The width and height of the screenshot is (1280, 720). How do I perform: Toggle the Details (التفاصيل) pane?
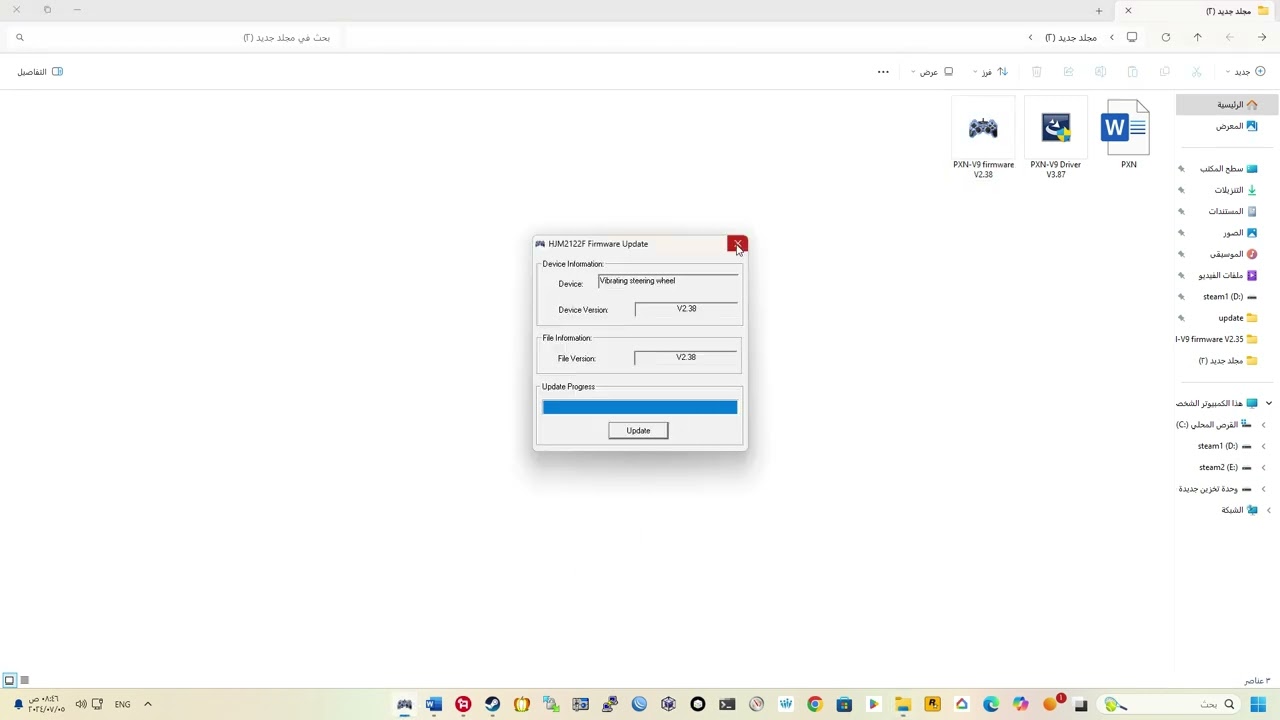(40, 72)
